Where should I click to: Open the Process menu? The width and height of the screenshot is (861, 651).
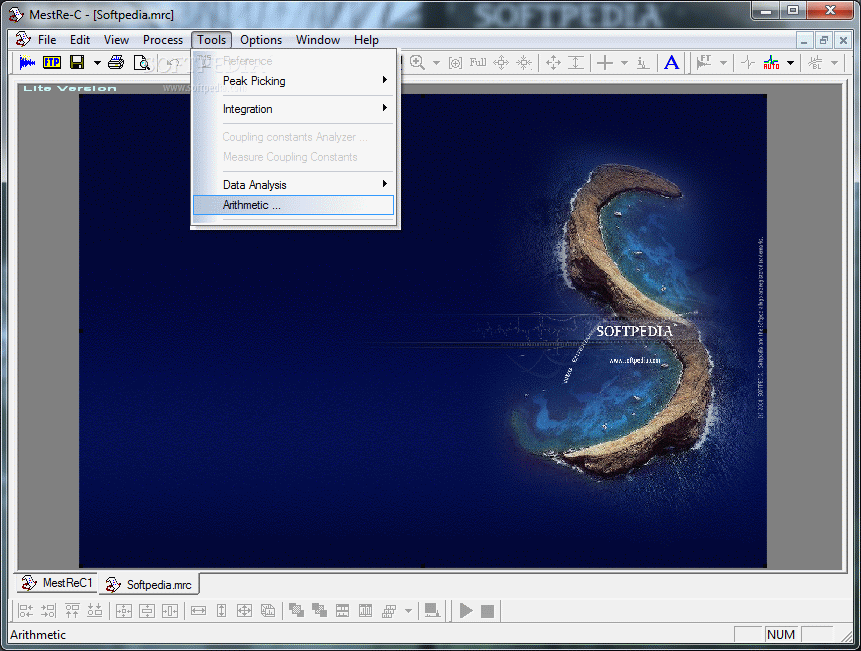pyautogui.click(x=163, y=40)
